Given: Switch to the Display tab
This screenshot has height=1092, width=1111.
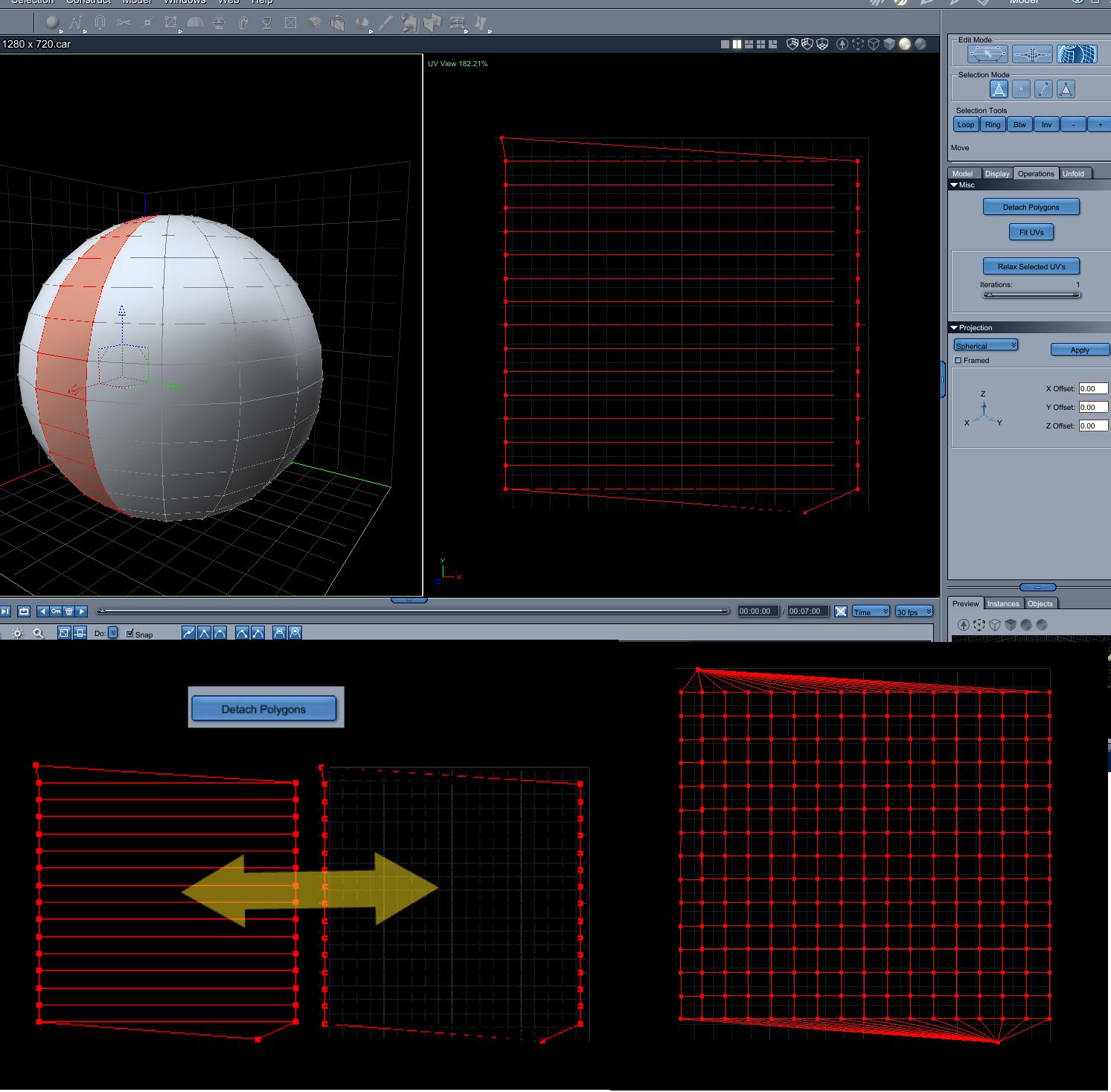Looking at the screenshot, I should [x=997, y=173].
